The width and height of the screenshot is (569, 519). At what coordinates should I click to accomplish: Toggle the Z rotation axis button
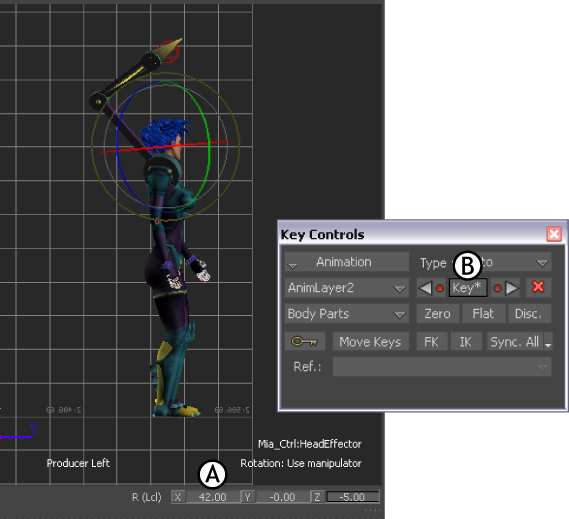tap(318, 497)
